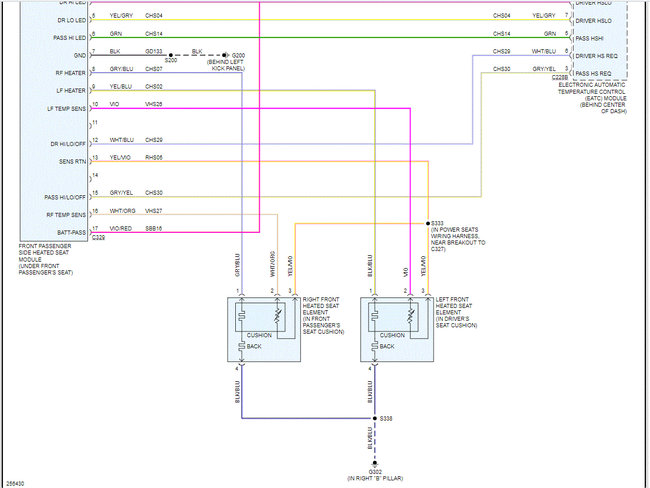The image size is (650, 488).
Task: Click the Left Front Heated Seat Element caption
Action: (456, 312)
